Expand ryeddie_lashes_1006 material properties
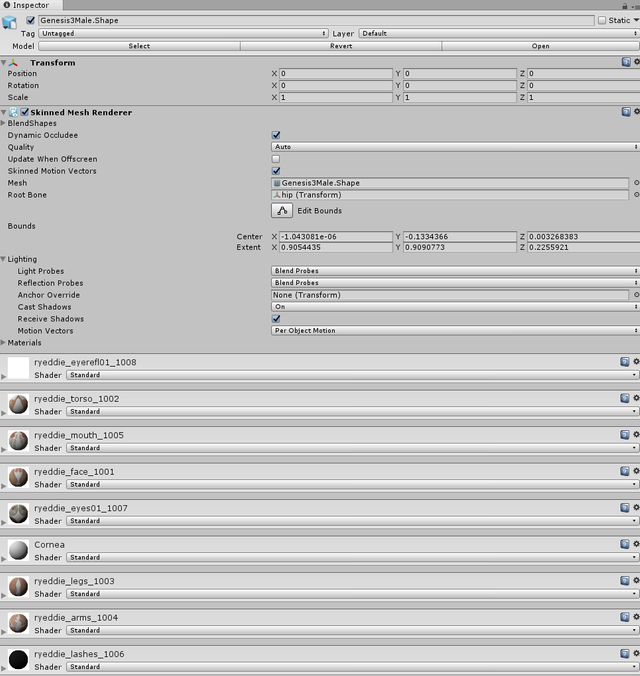 pos(3,668)
